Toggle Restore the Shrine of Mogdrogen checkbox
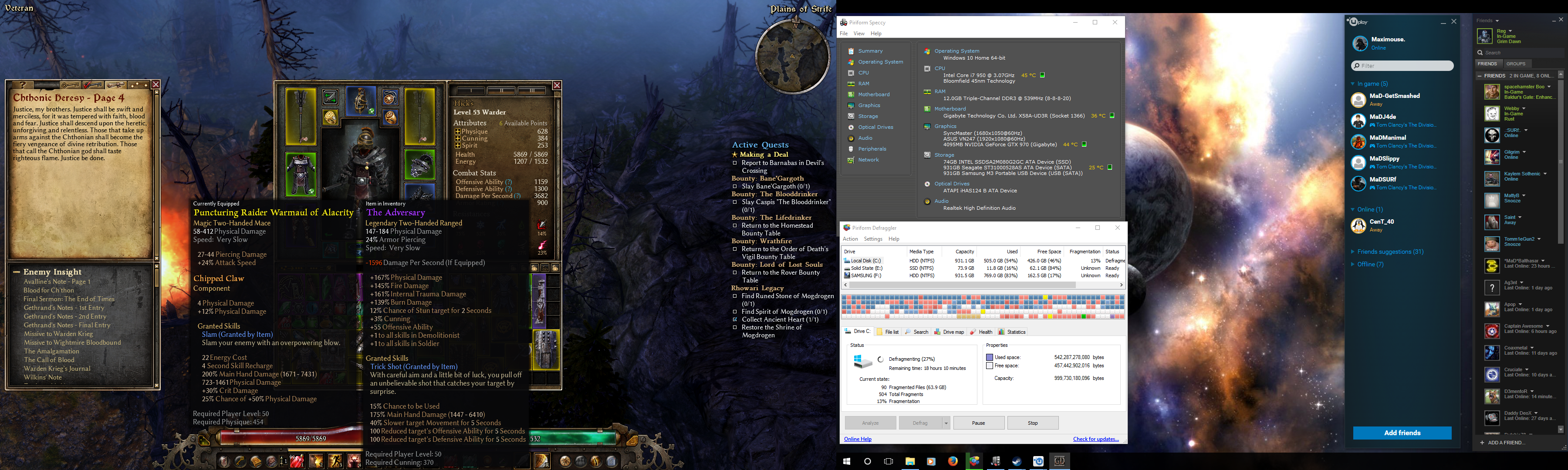The height and width of the screenshot is (470, 1568). [735, 328]
